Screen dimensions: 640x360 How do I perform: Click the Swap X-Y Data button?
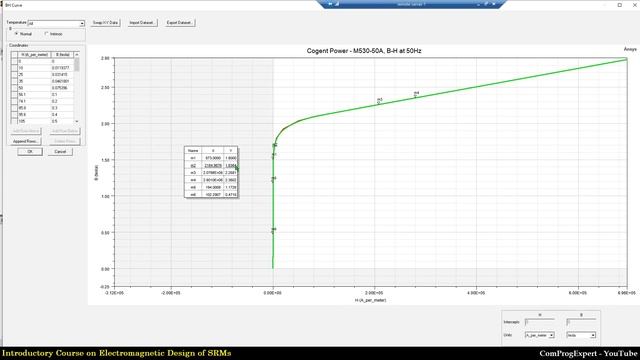click(105, 22)
